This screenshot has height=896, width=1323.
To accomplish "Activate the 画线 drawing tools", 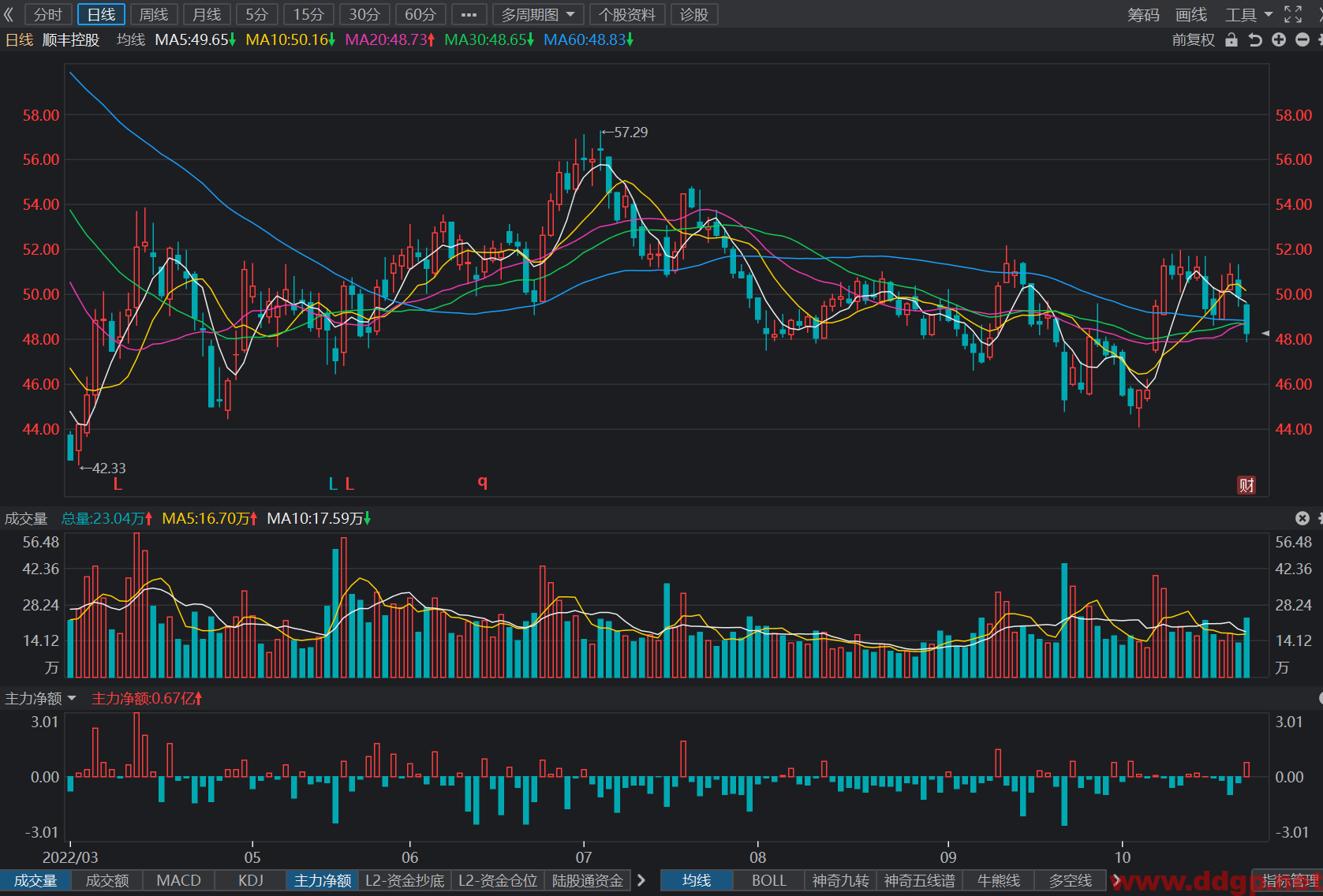I will pos(1191,14).
